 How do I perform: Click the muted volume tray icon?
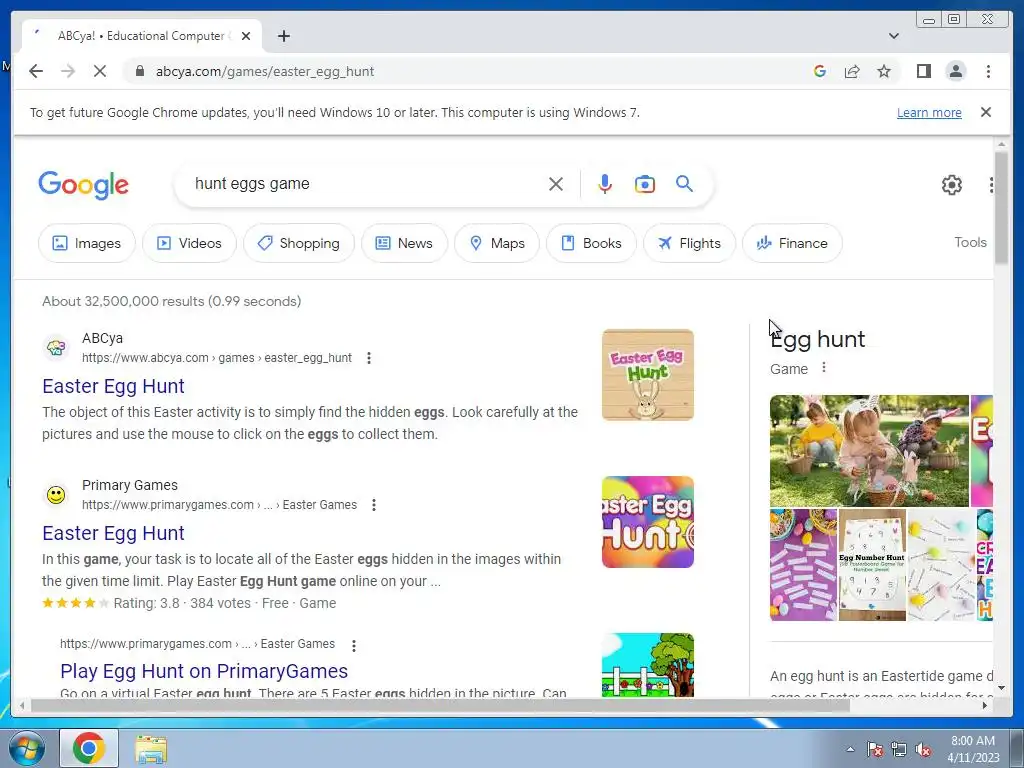[x=923, y=750]
